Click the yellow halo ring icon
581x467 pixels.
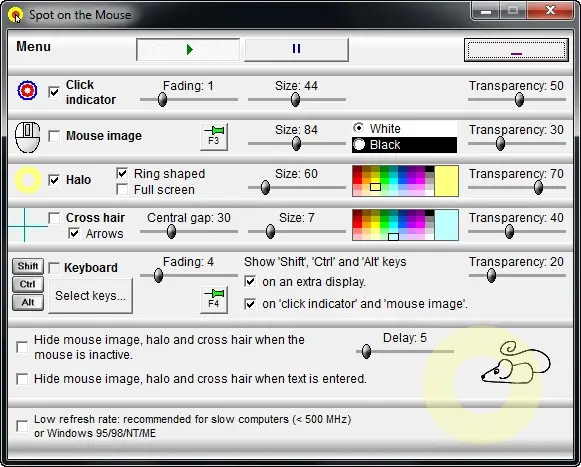[x=28, y=180]
